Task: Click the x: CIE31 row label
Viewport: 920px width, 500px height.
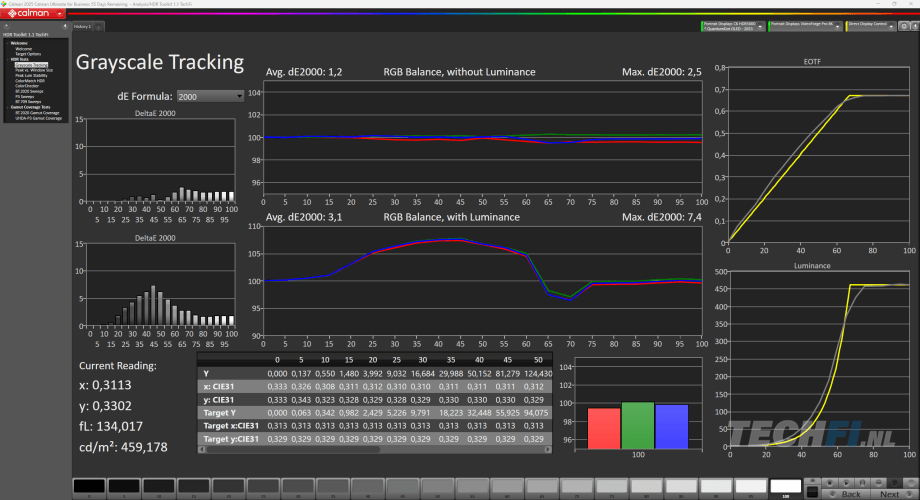Action: pos(219,386)
